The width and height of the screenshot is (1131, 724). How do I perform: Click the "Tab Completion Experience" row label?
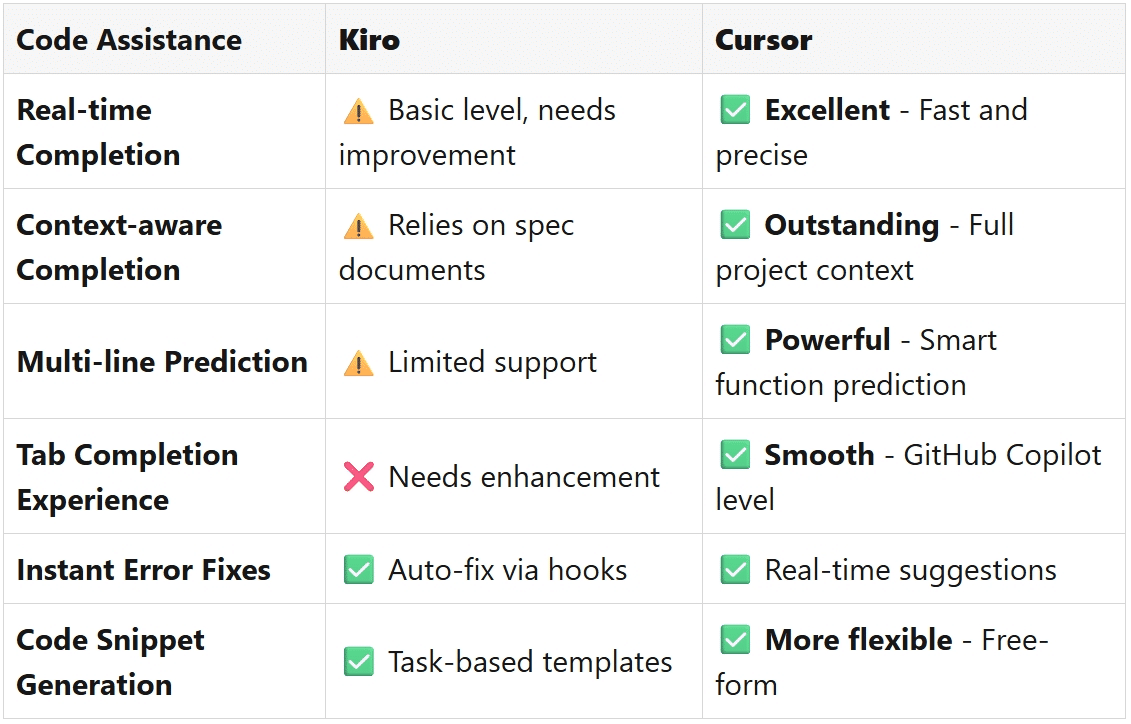[x=127, y=477]
